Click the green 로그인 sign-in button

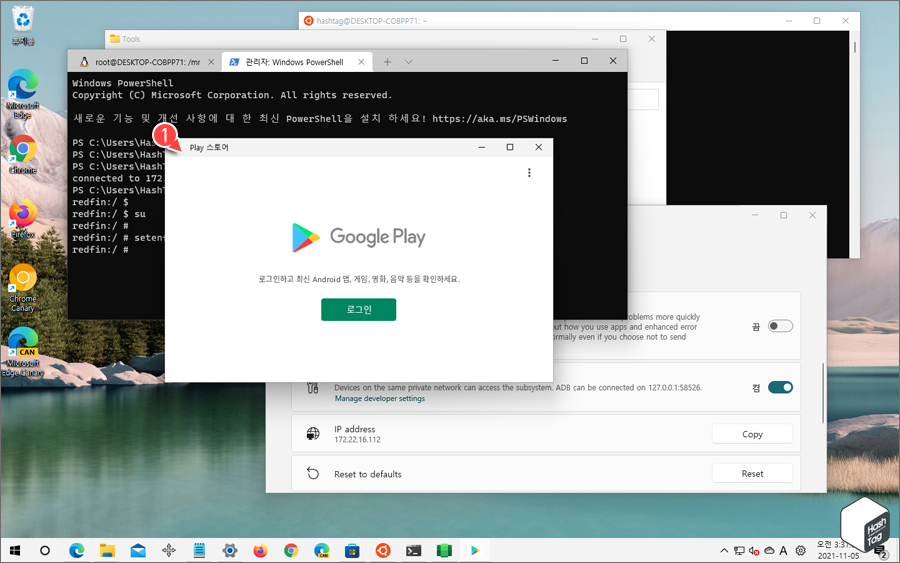358,309
